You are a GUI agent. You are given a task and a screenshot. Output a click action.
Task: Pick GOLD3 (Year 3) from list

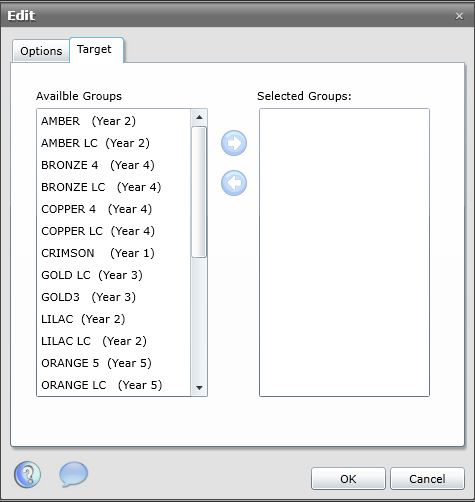tap(114, 297)
